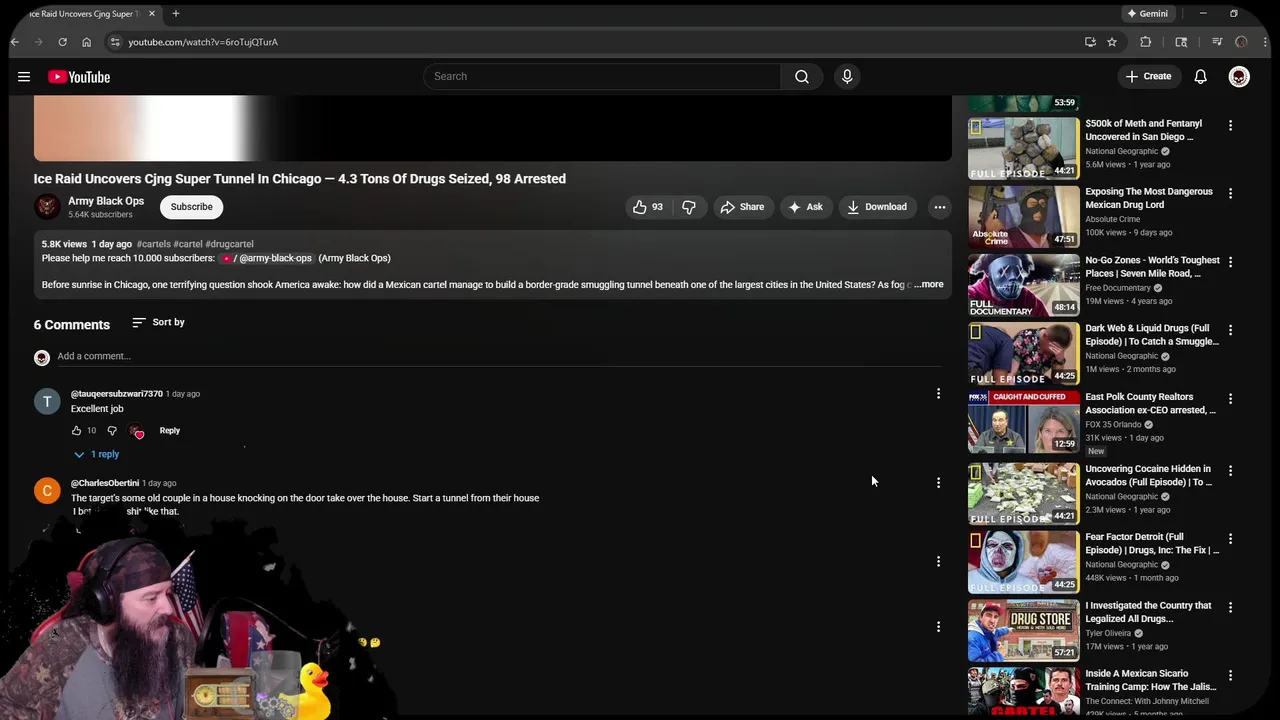The width and height of the screenshot is (1280, 720).
Task: Open options for 'Exposing The Most Dangerous'
Action: click(1230, 194)
